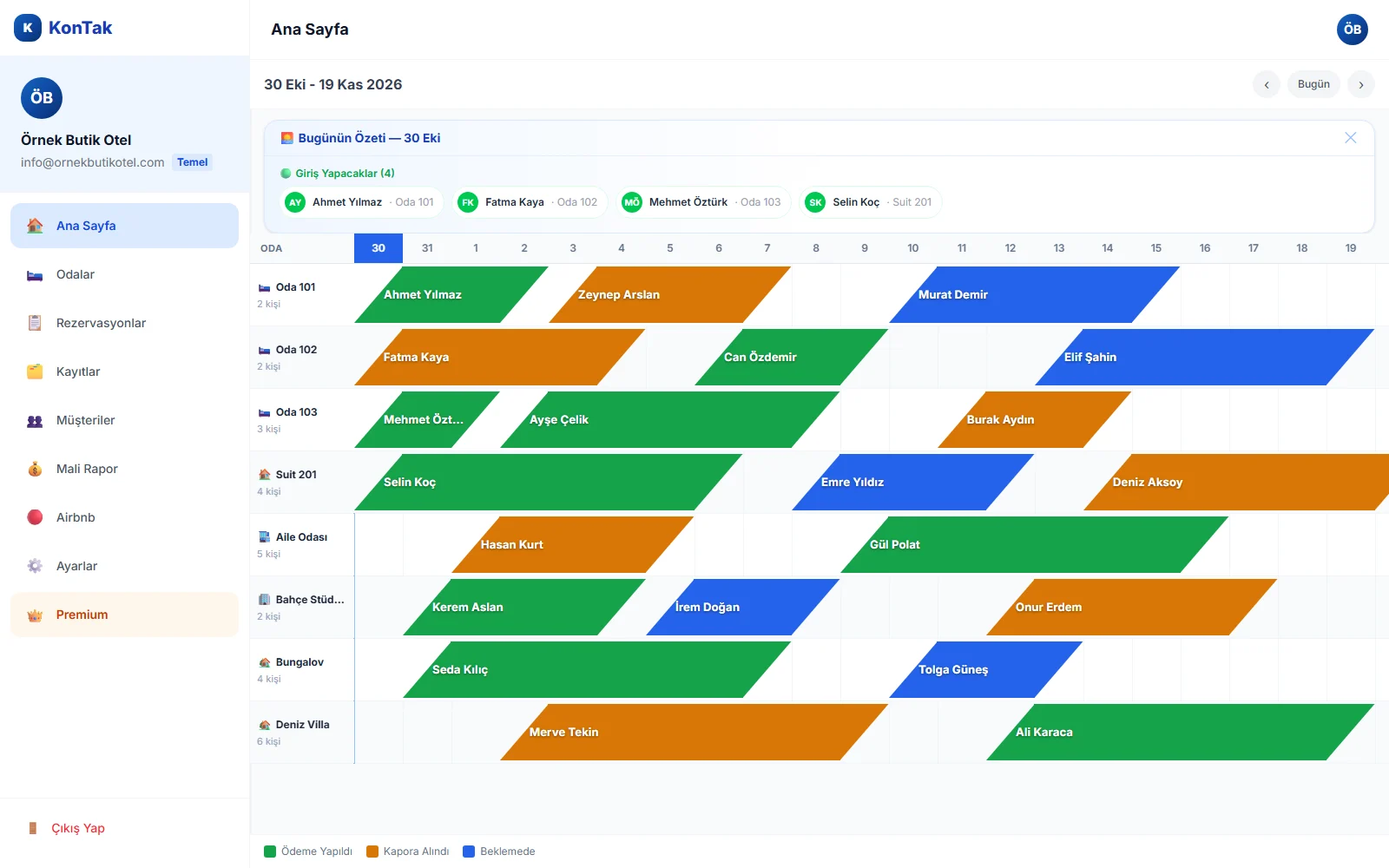Viewport: 1389px width, 868px height.
Task: Open Tolga Güneş reservation in Bungalov
Action: (985, 669)
